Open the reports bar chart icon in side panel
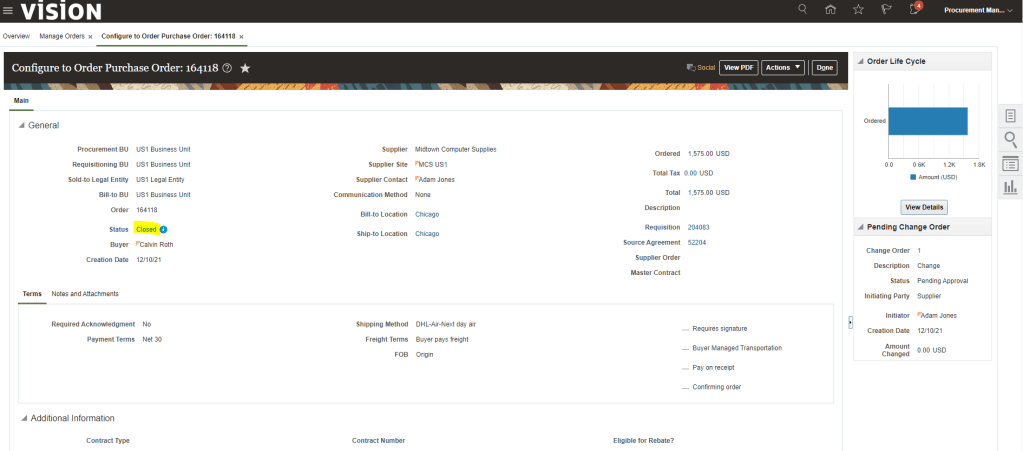The width and height of the screenshot is (1023, 451). tap(1010, 187)
